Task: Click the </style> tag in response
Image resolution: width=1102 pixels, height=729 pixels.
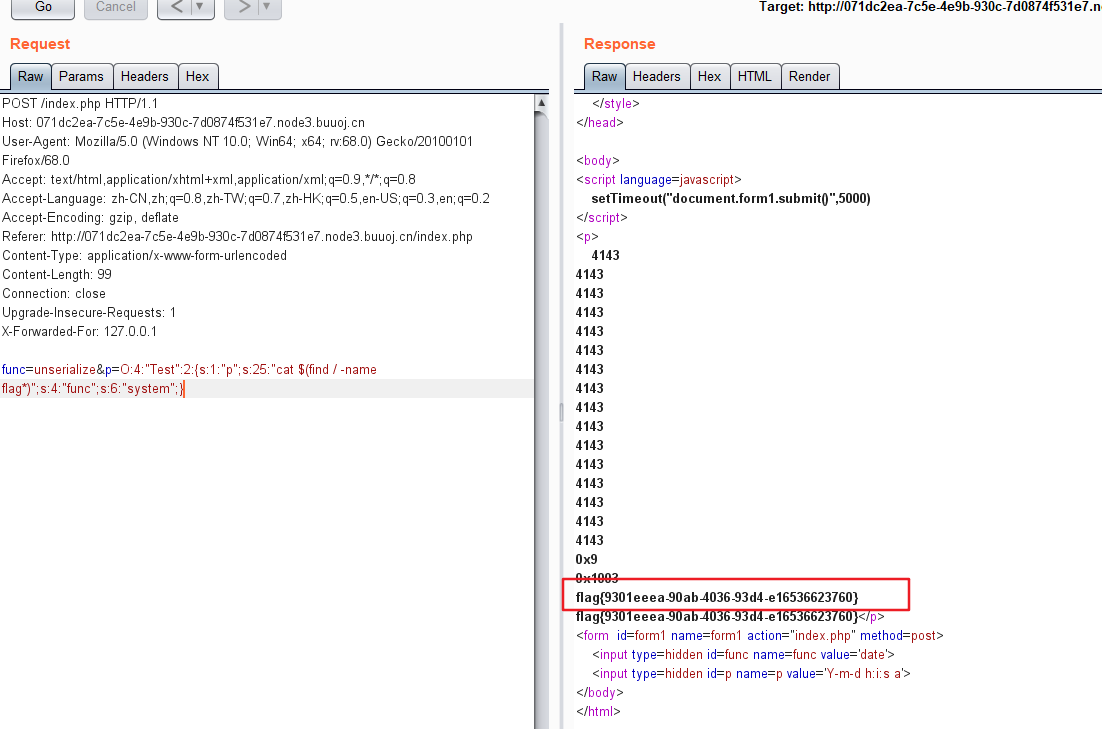Action: pyautogui.click(x=616, y=103)
